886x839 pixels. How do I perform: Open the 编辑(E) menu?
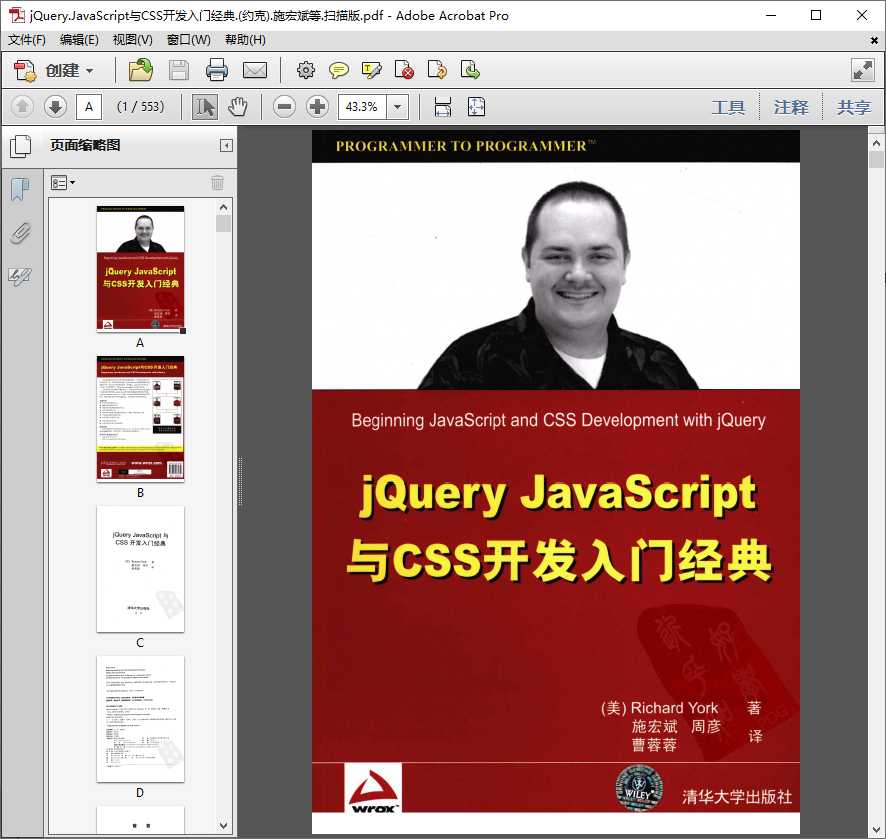pyautogui.click(x=79, y=40)
